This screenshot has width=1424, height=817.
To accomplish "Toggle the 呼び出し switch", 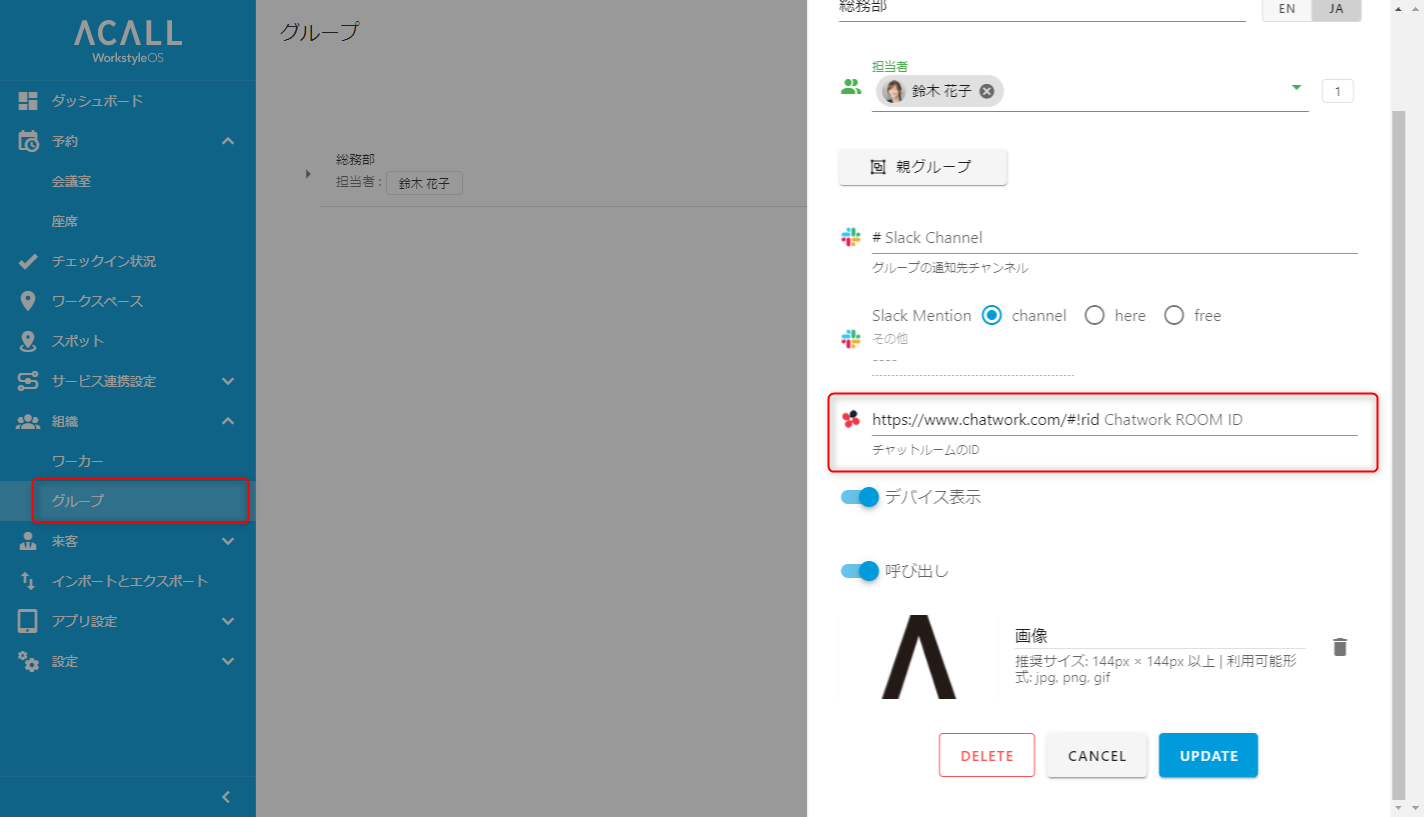I will (x=860, y=571).
